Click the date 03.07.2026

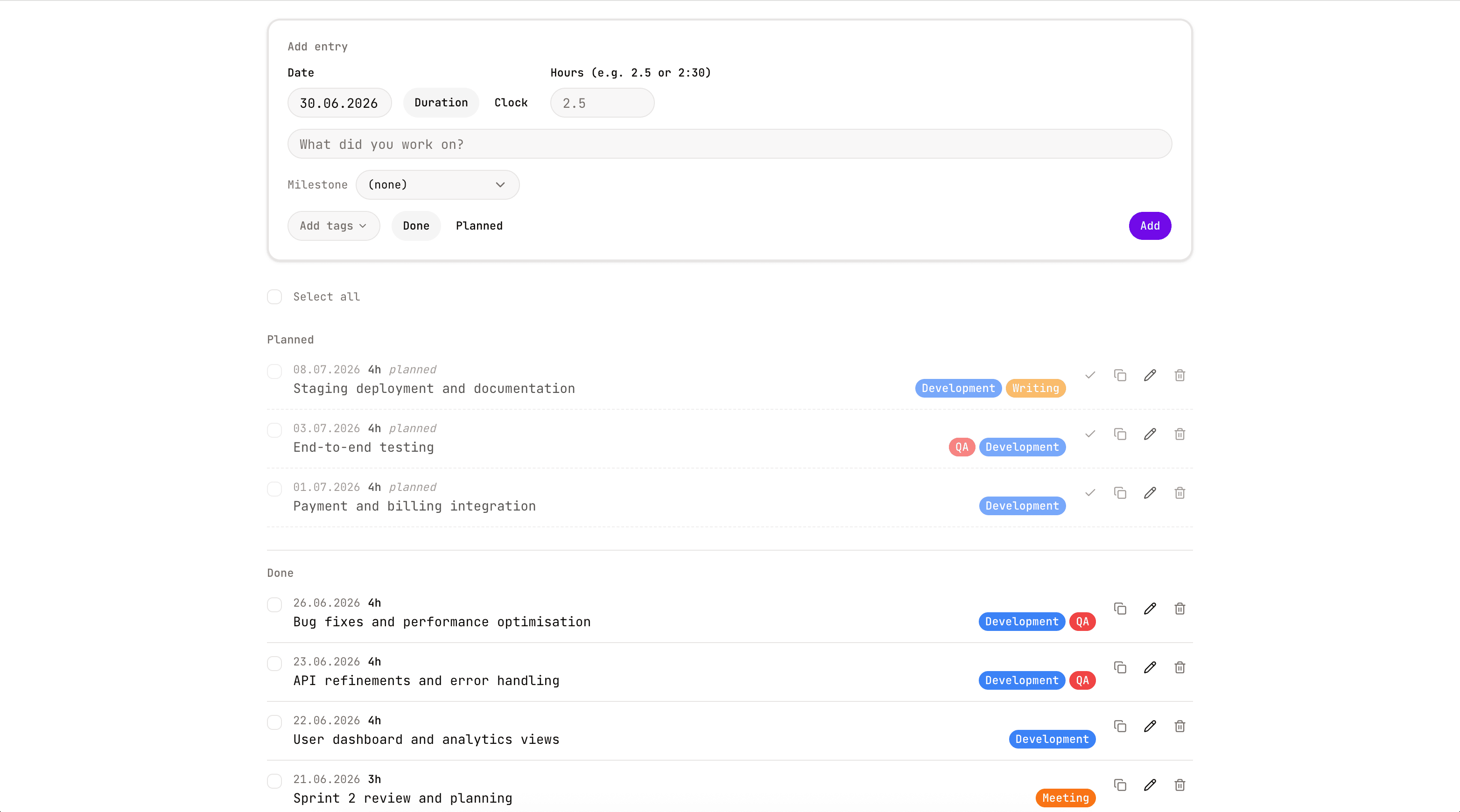click(x=326, y=428)
